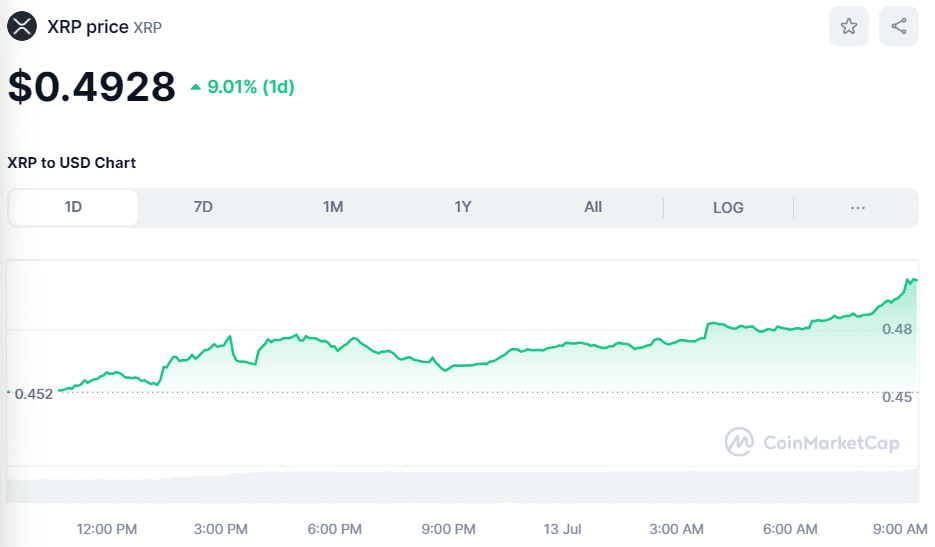Open the more options ellipsis menu
Image resolution: width=935 pixels, height=547 pixels.
pos(857,208)
